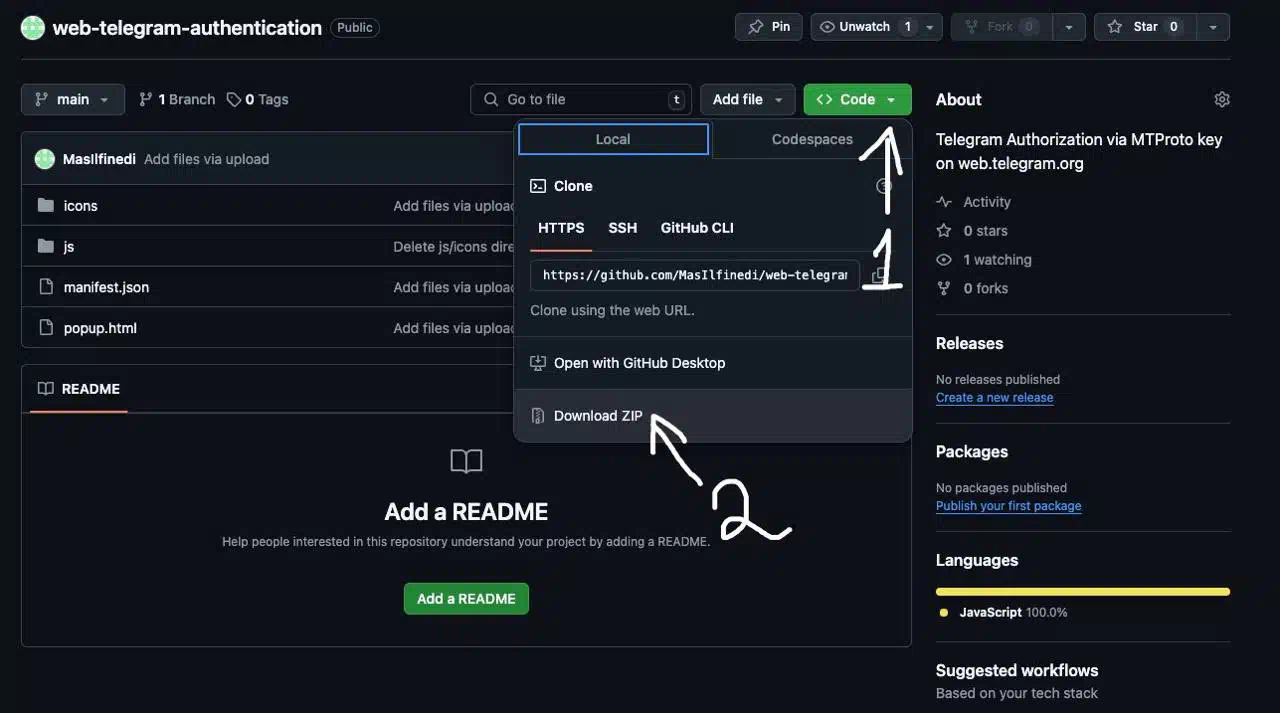This screenshot has height=713, width=1280.
Task: Switch to the Codespaces tab
Action: pos(812,139)
